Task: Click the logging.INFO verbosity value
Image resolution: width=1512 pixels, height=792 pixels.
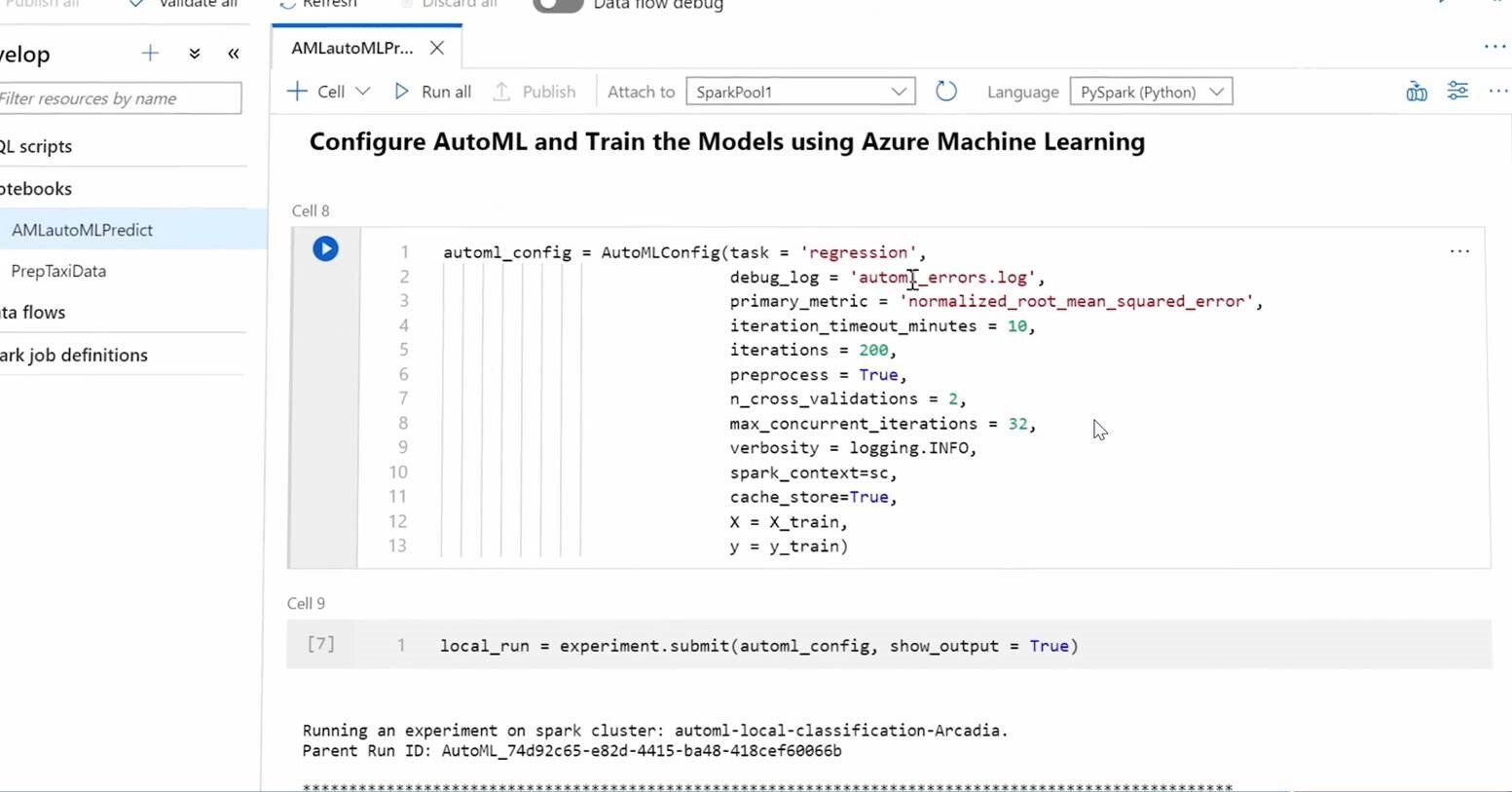Action: click(908, 448)
